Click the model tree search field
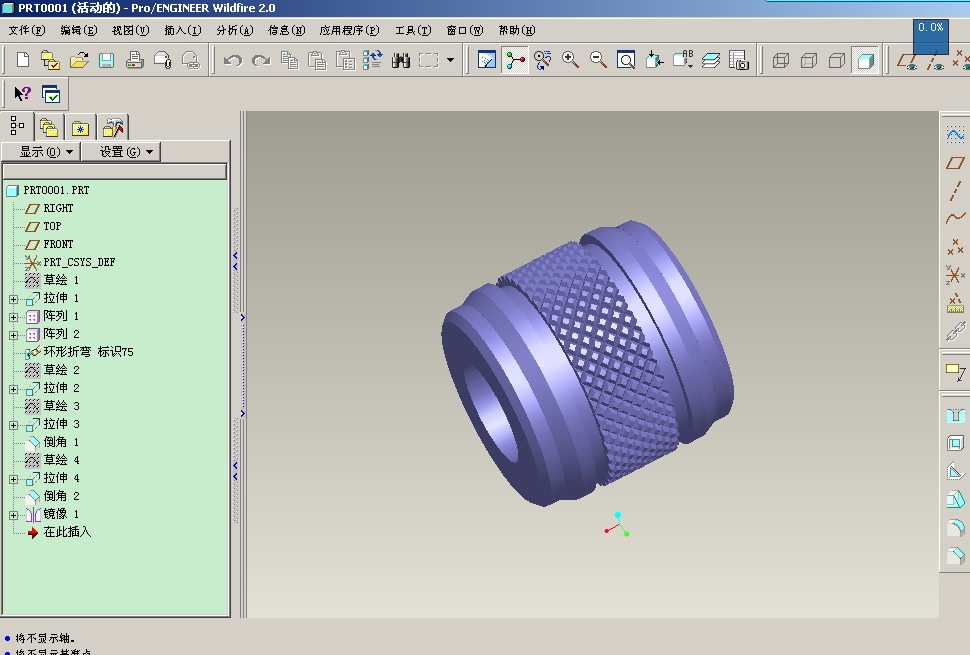The height and width of the screenshot is (655, 970). click(115, 171)
